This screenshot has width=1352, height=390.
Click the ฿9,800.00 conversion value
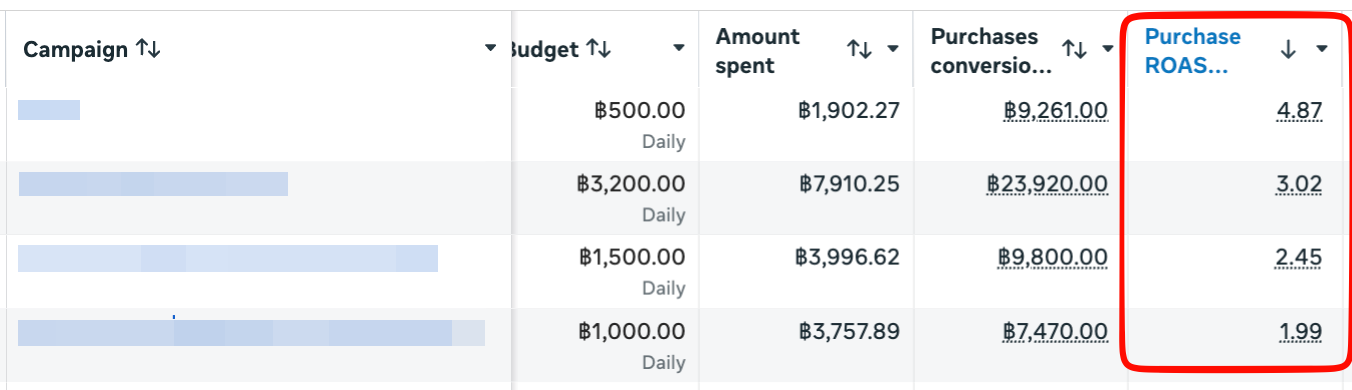(x=1053, y=257)
